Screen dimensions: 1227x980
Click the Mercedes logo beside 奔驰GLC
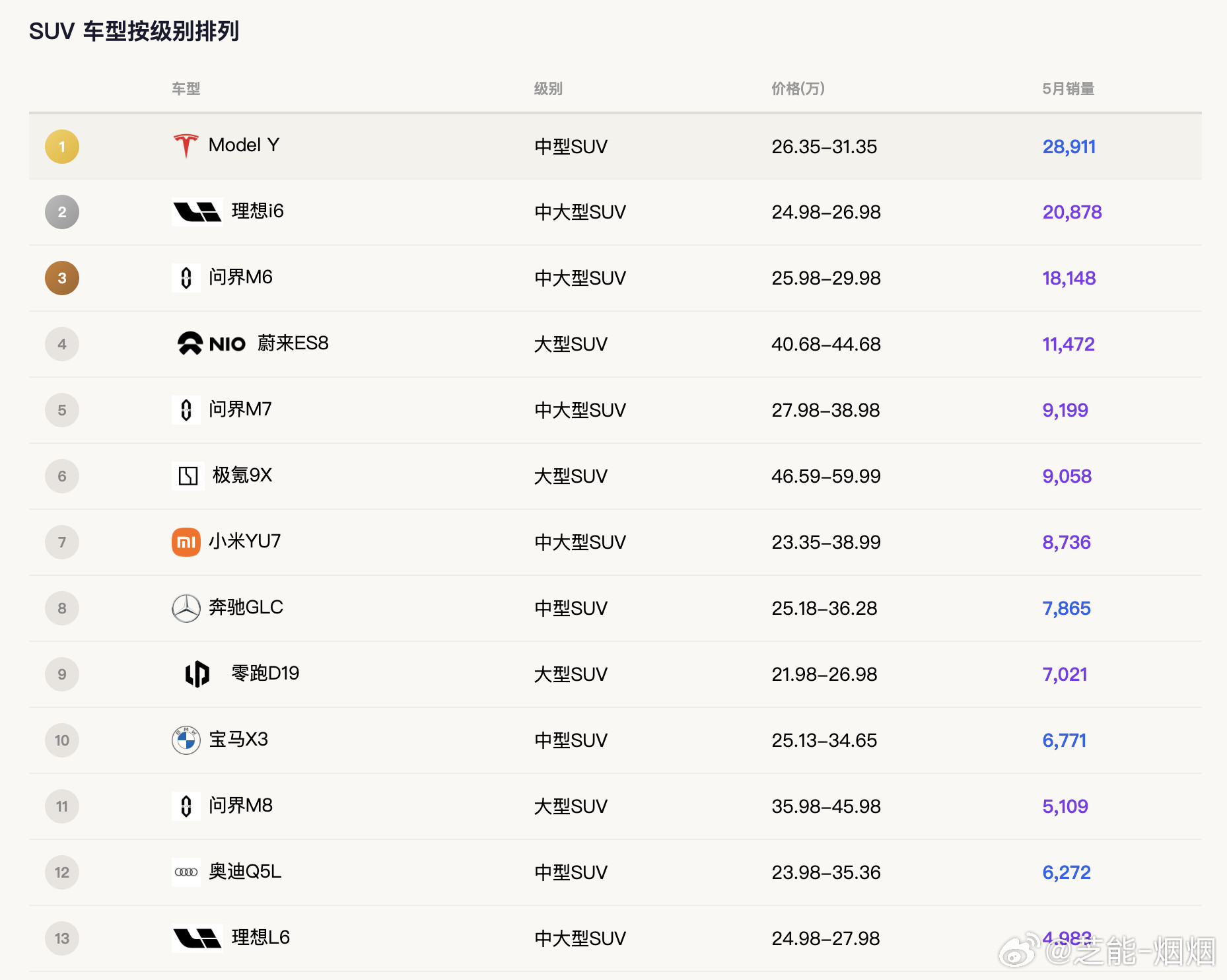pyautogui.click(x=186, y=608)
